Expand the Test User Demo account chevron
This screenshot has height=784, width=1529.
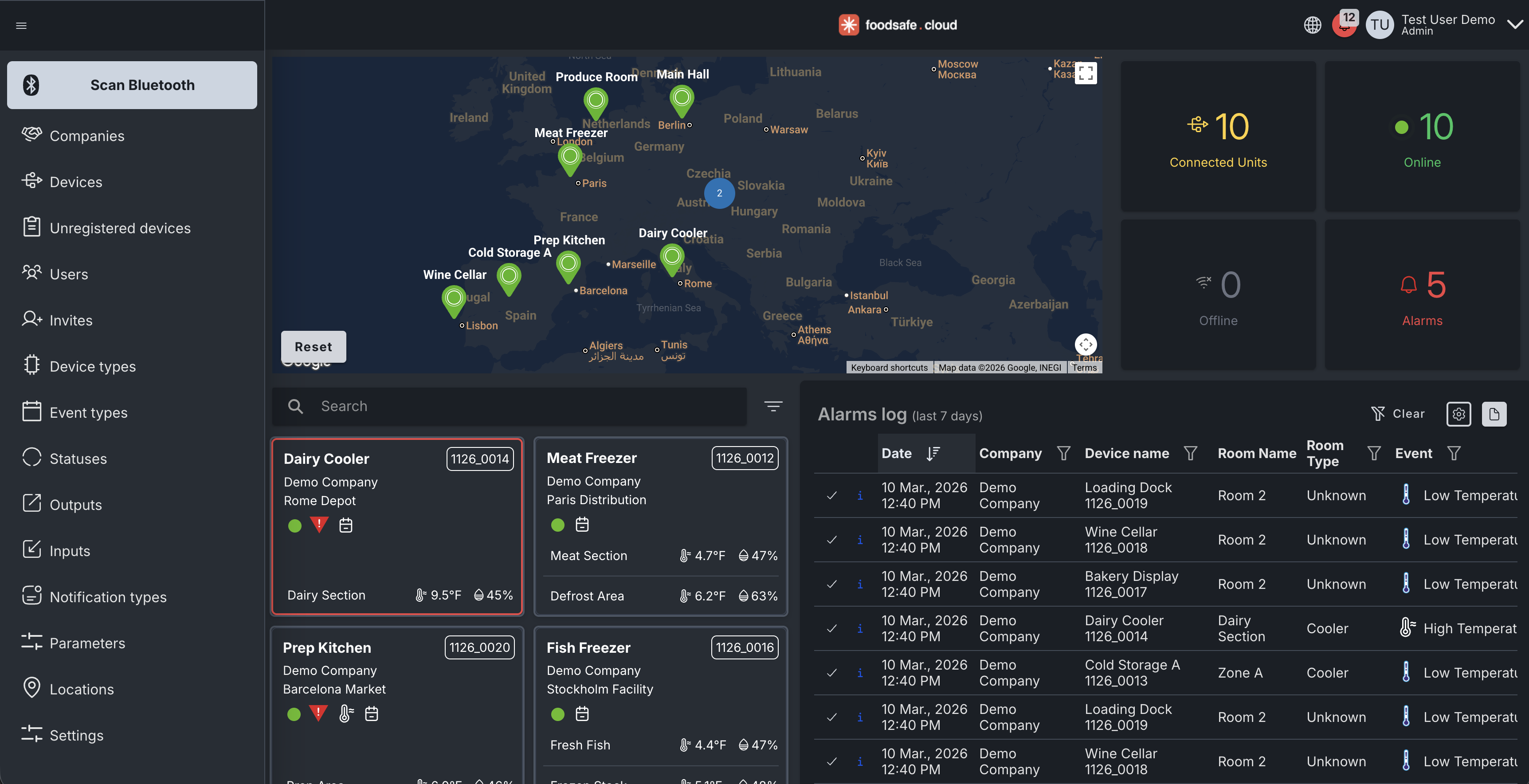pyautogui.click(x=1514, y=24)
